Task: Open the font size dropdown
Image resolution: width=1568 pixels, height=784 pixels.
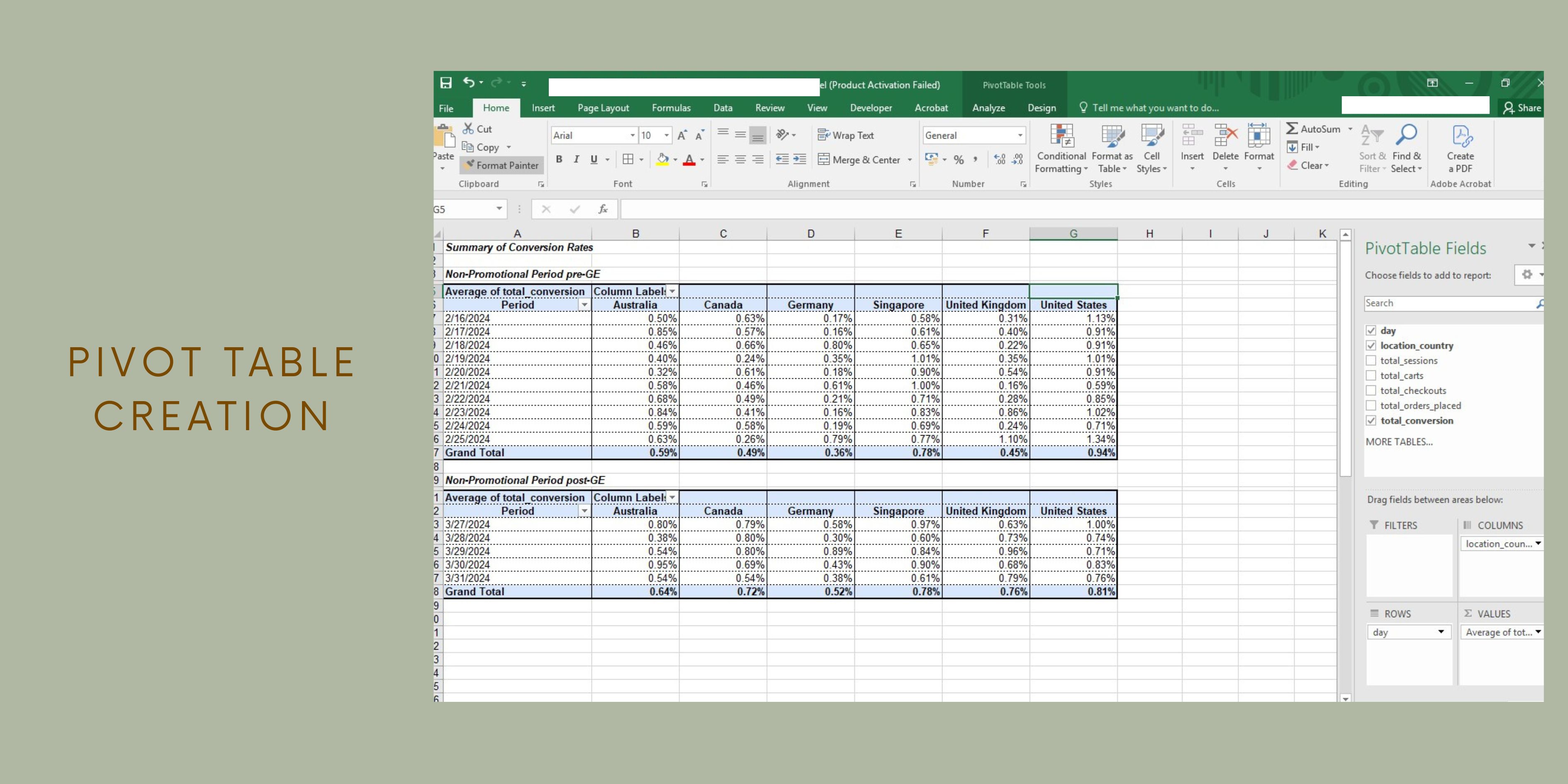Action: 667,135
